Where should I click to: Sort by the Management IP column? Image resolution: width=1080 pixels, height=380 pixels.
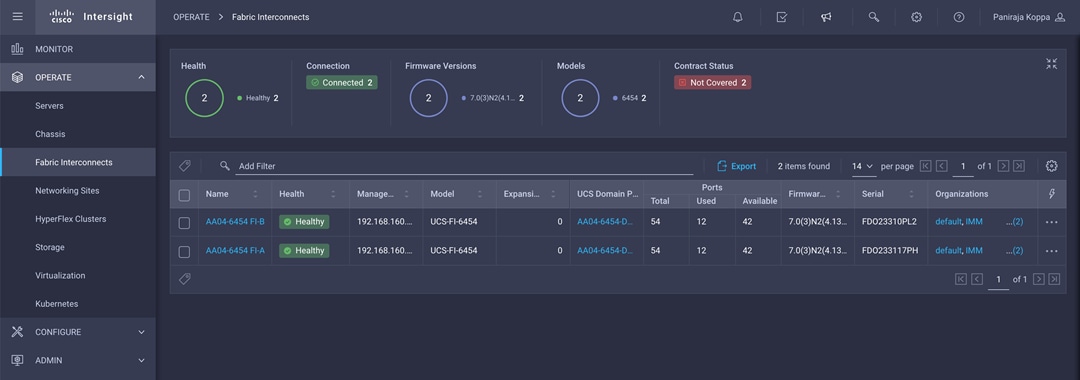(406, 194)
